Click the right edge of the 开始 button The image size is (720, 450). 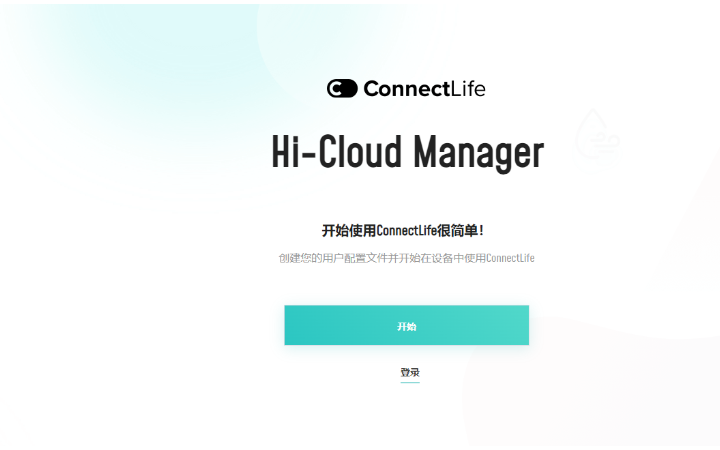(526, 325)
